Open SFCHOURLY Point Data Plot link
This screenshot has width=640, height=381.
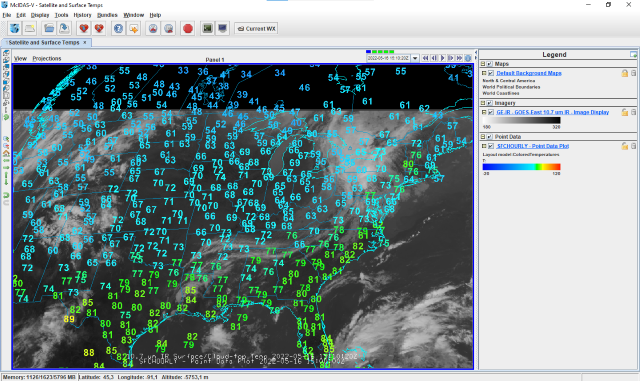(x=533, y=146)
